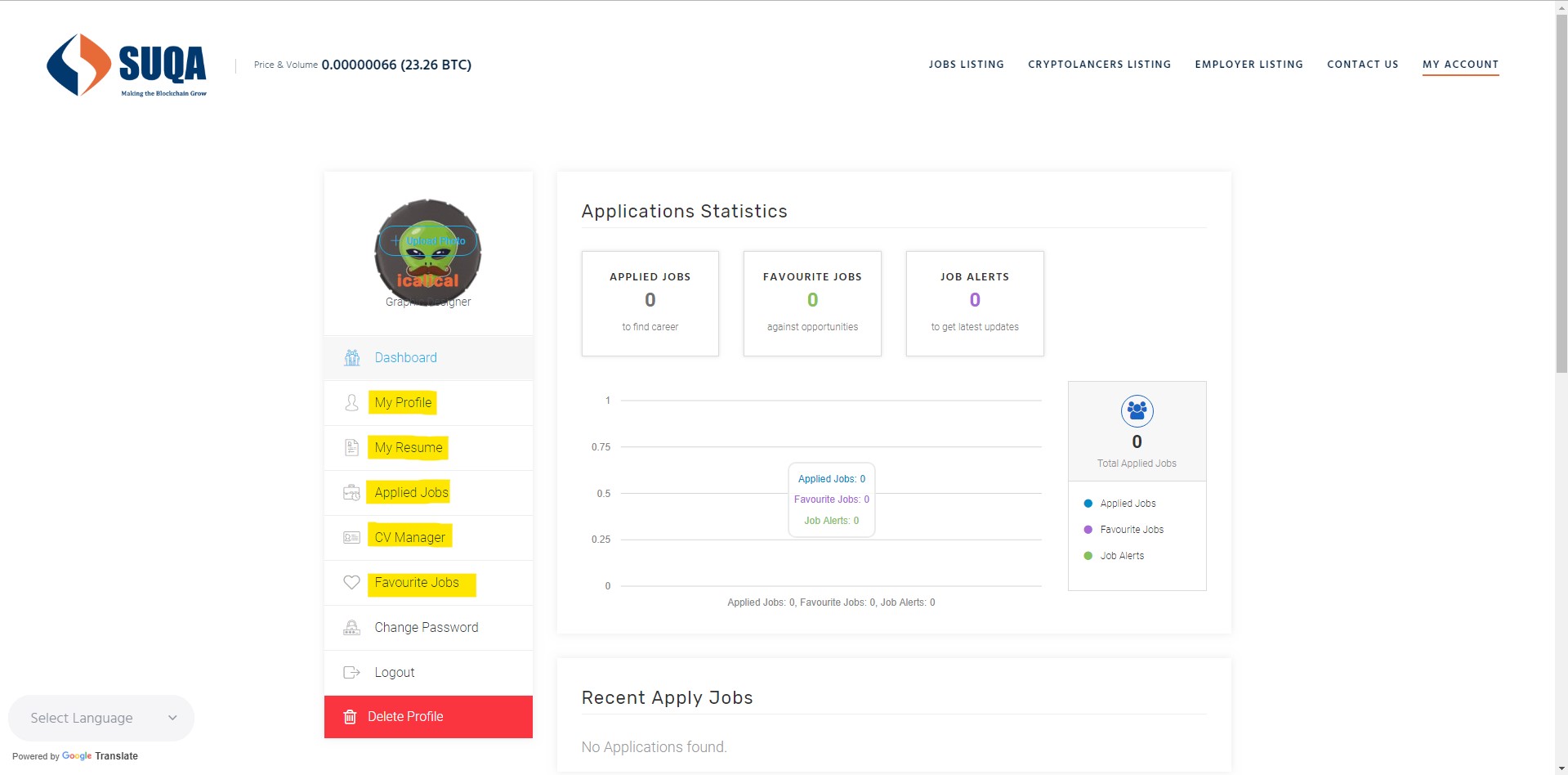Click the Google Translate attribution text
The image size is (1568, 775).
(75, 756)
